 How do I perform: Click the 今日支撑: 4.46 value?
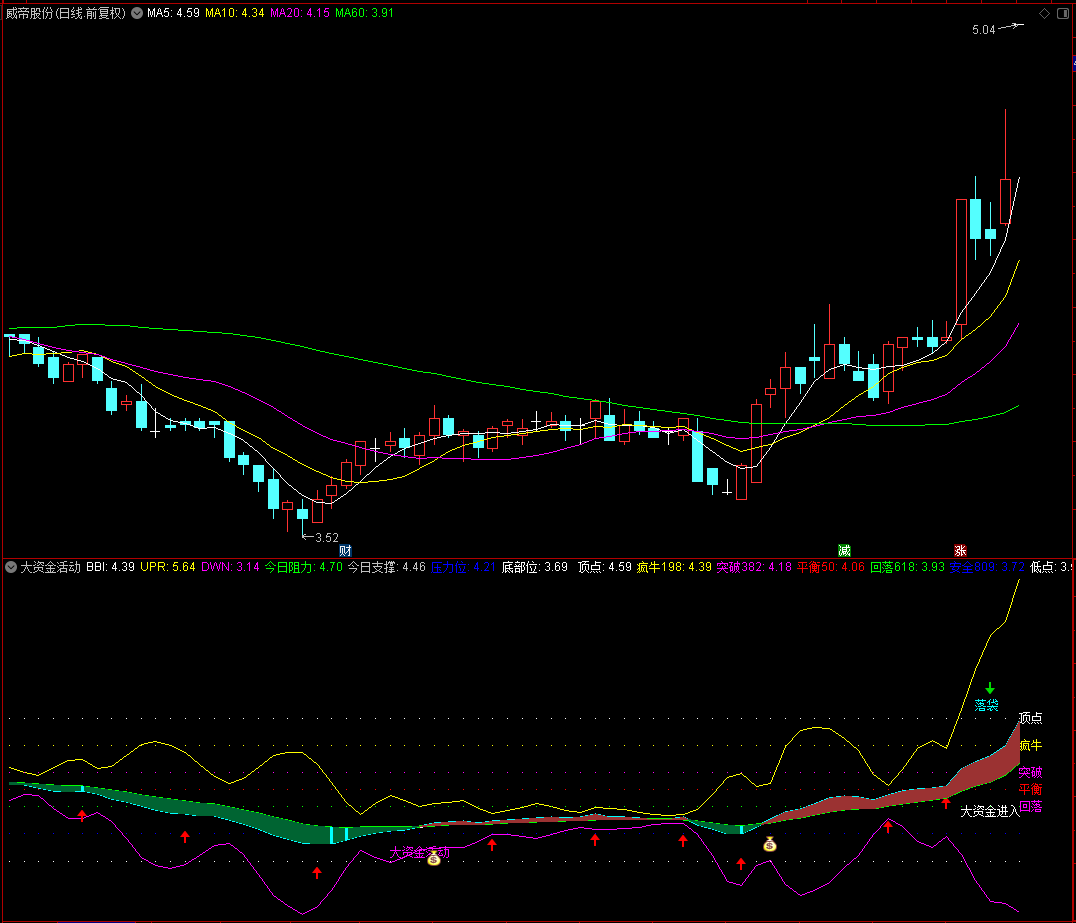[x=386, y=567]
